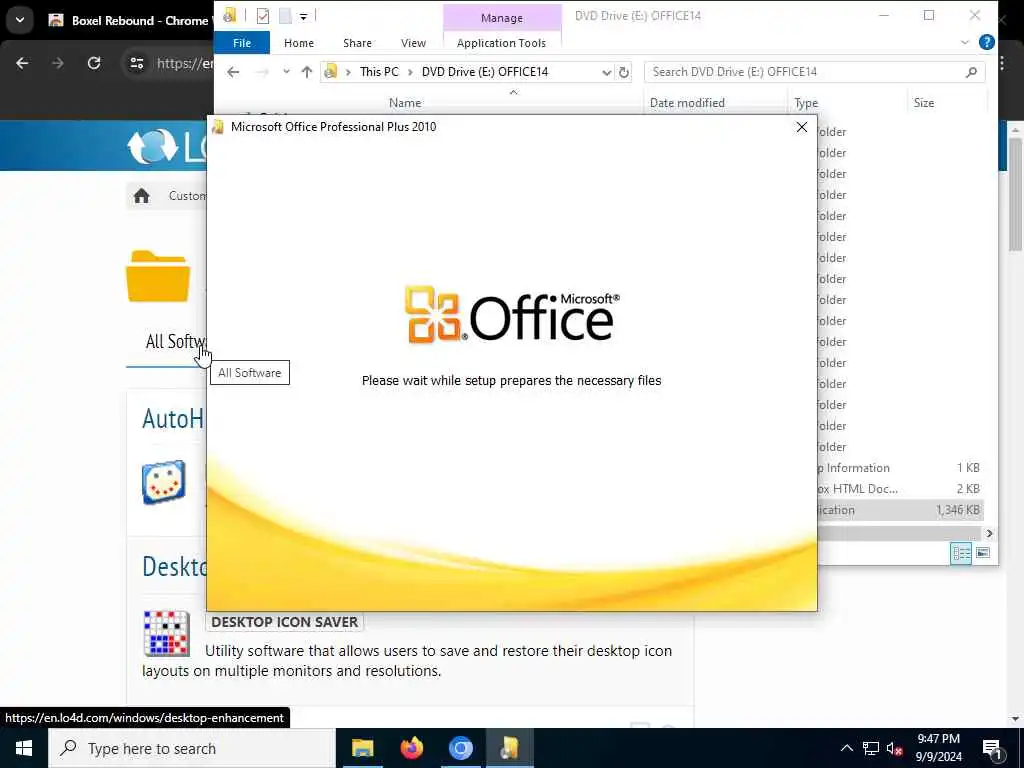Click Explorer's back navigation arrow
This screenshot has width=1024, height=768.
pos(233,72)
